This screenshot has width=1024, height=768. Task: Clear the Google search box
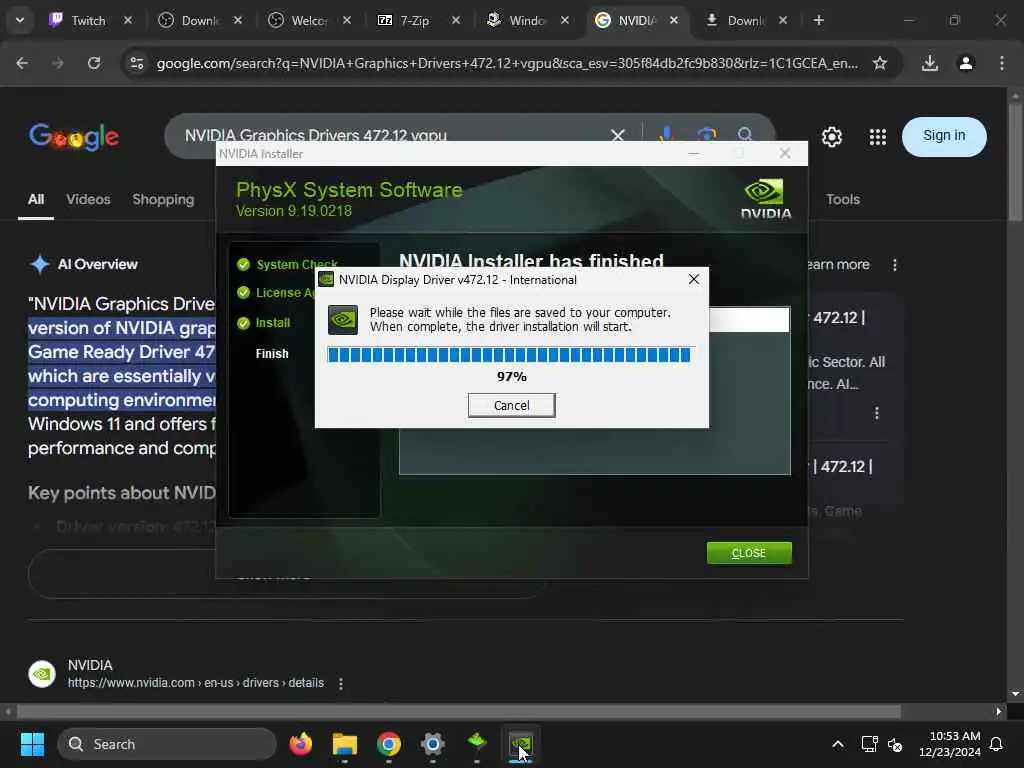click(x=617, y=135)
